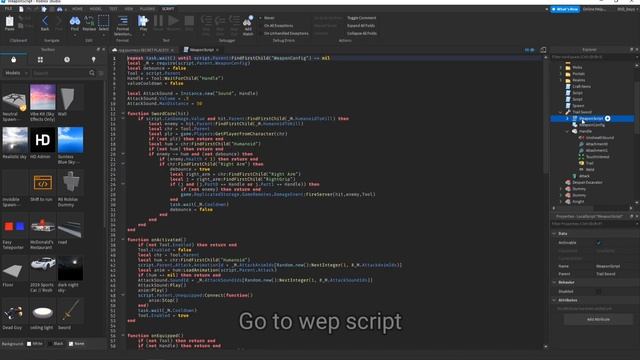Click the Step Into debugger icon
Image resolution: width=640 pixels, height=360 pixels.
coord(206,21)
